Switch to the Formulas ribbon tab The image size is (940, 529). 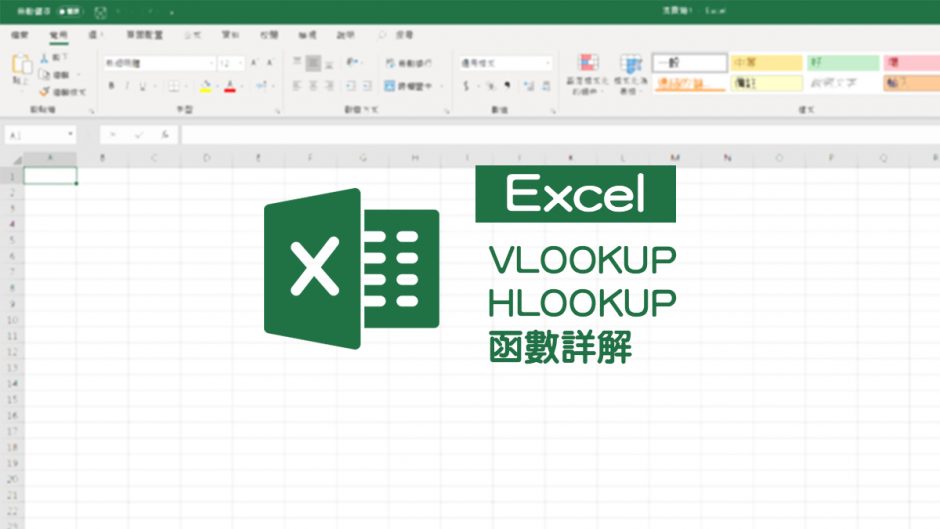[x=192, y=34]
